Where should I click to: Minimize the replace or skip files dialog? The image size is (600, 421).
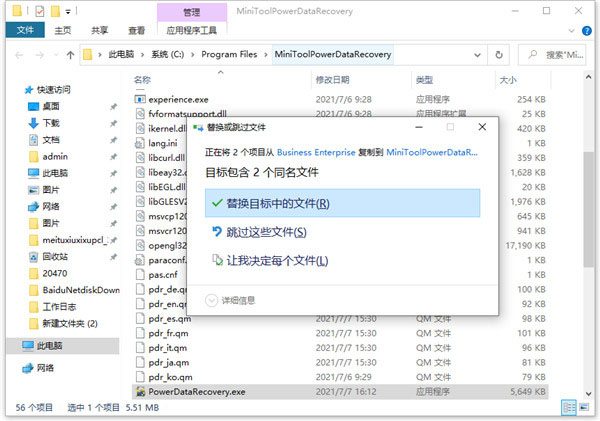419,127
